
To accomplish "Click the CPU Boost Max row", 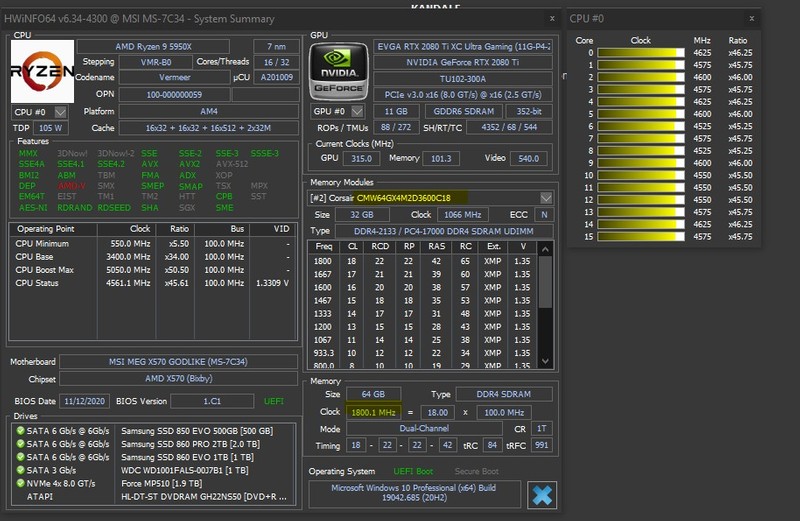I will click(153, 270).
